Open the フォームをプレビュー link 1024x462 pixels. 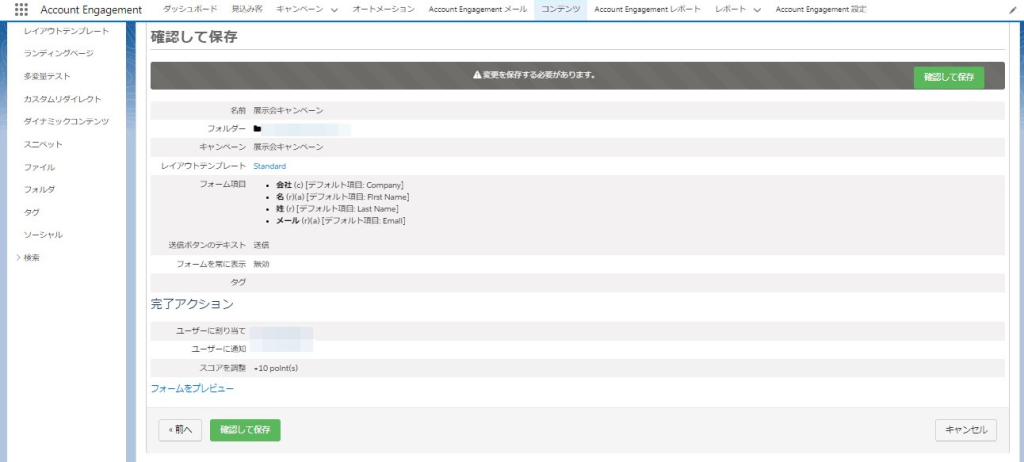[192, 388]
